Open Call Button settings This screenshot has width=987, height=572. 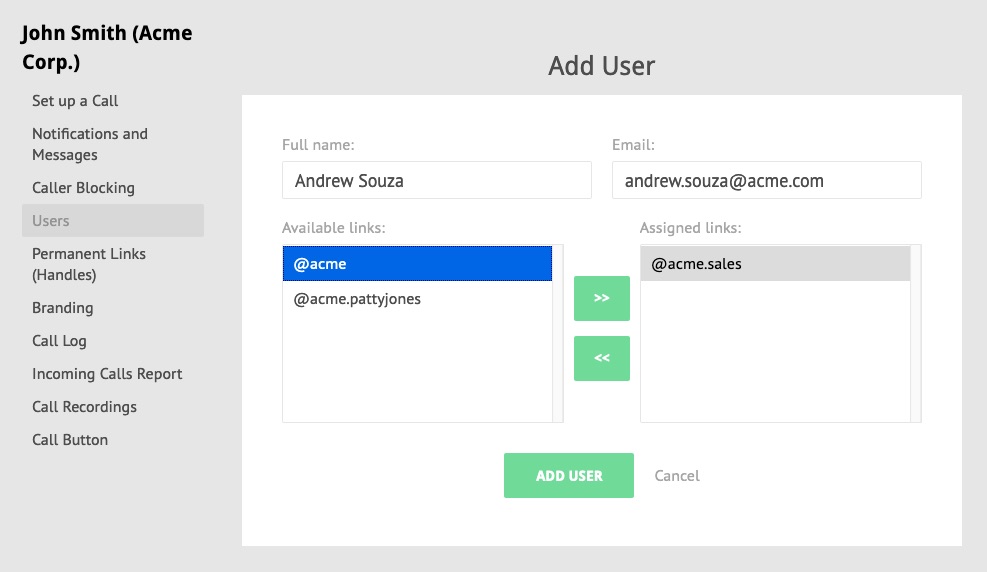coord(70,440)
